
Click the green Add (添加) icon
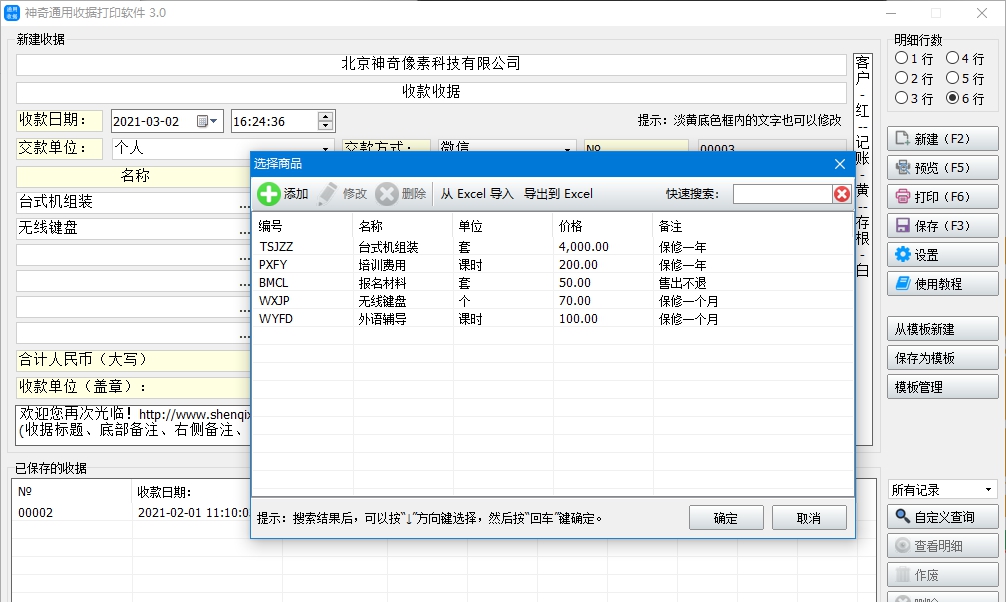click(x=269, y=194)
